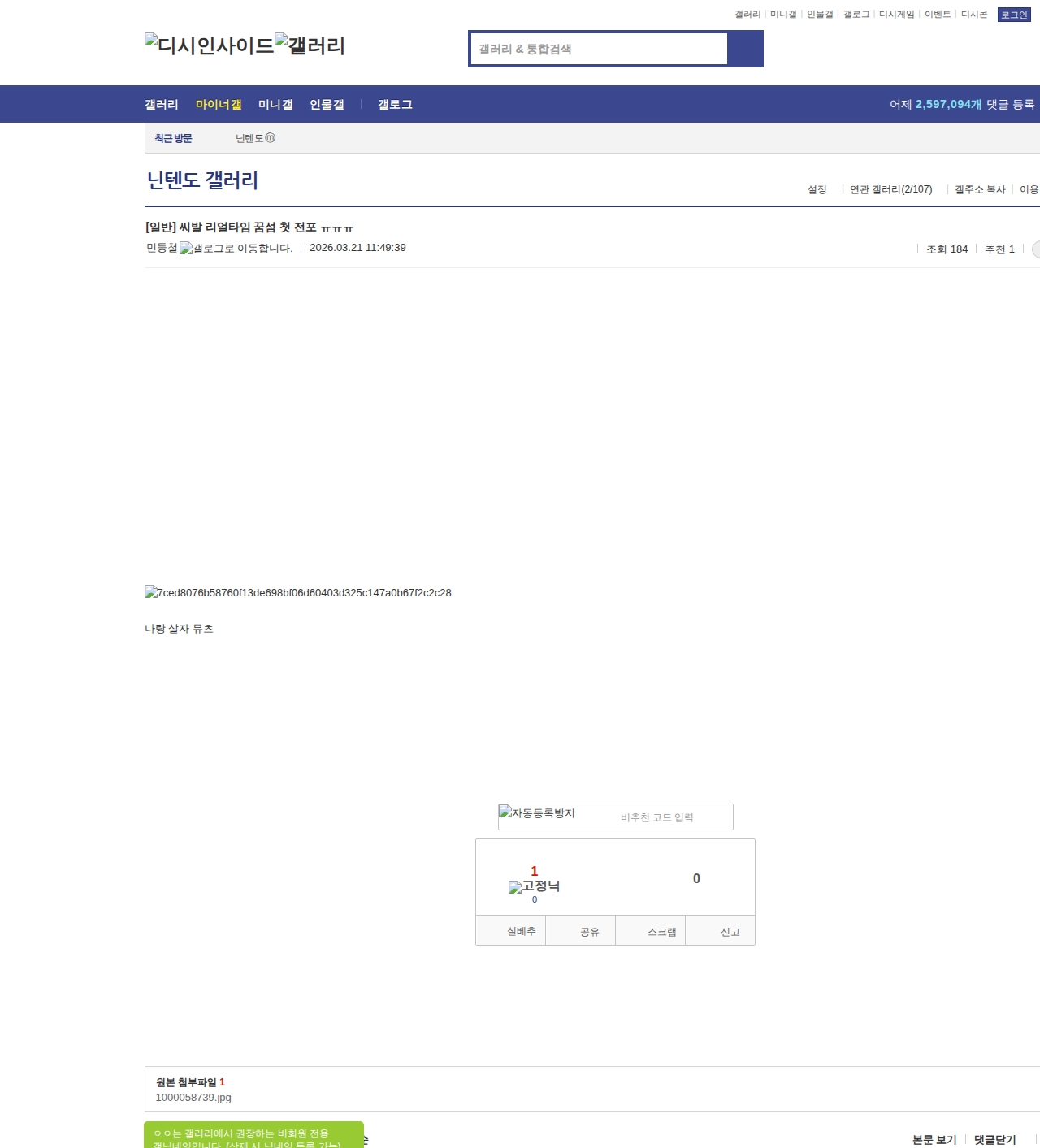Focus the 갤러리 & 통합검색 search box
The height and width of the screenshot is (1148, 1040).
[x=600, y=49]
